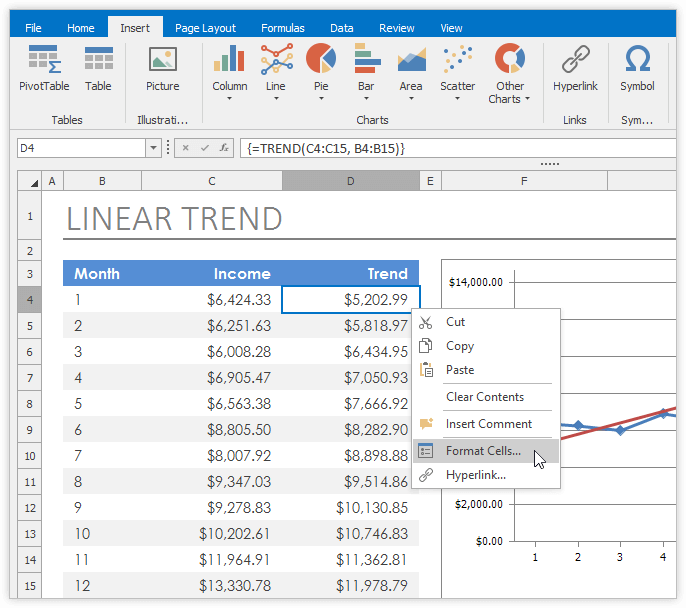Select column C header

(211, 181)
